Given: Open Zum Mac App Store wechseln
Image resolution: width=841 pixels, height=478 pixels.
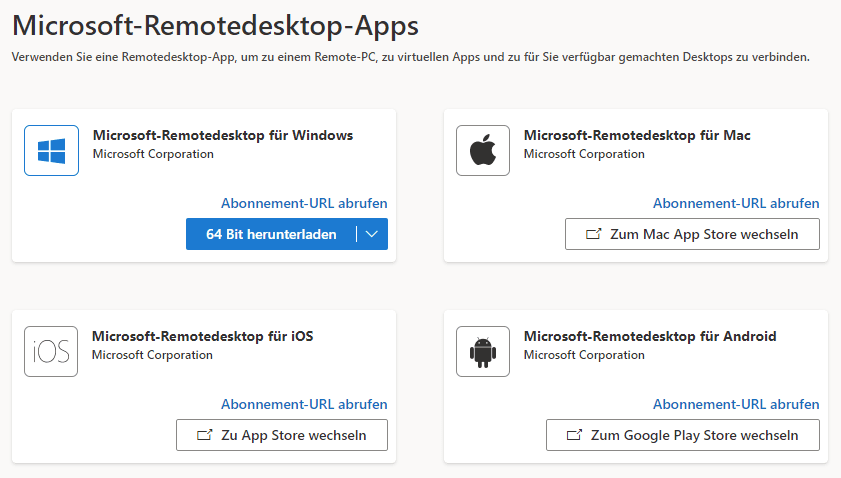Looking at the screenshot, I should [692, 234].
